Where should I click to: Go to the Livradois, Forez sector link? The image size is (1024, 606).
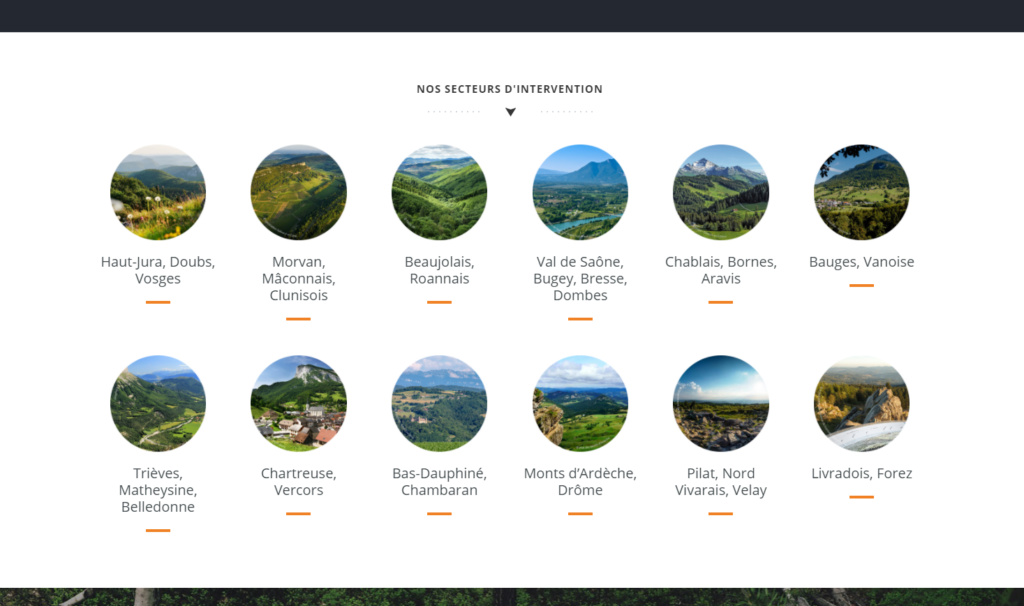click(861, 473)
